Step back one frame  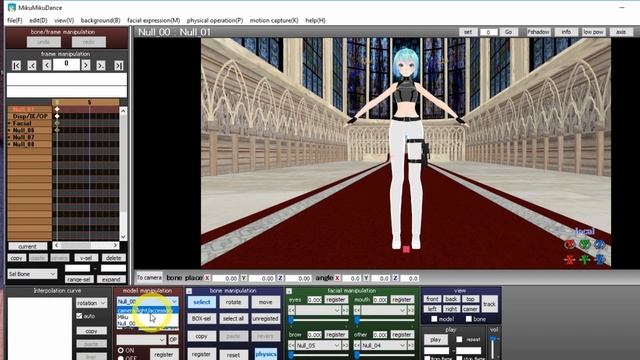coord(47,65)
